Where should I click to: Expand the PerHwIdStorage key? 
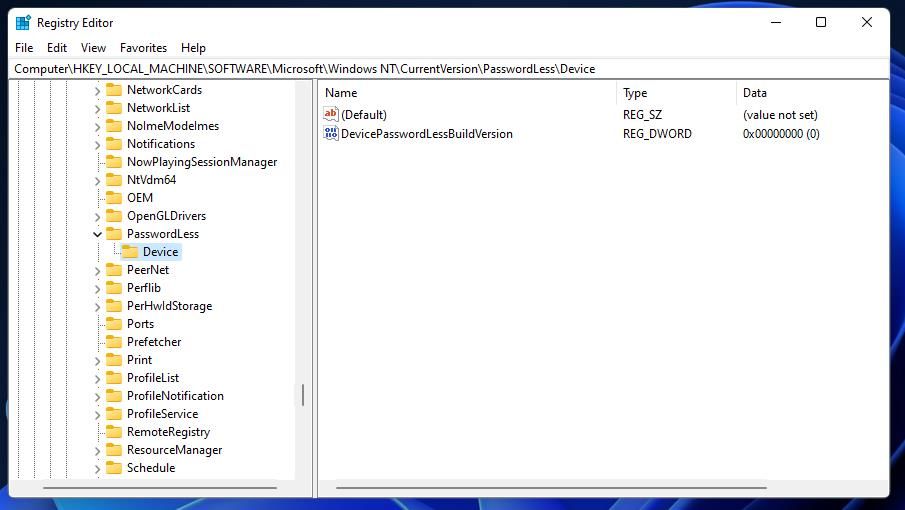tap(98, 306)
